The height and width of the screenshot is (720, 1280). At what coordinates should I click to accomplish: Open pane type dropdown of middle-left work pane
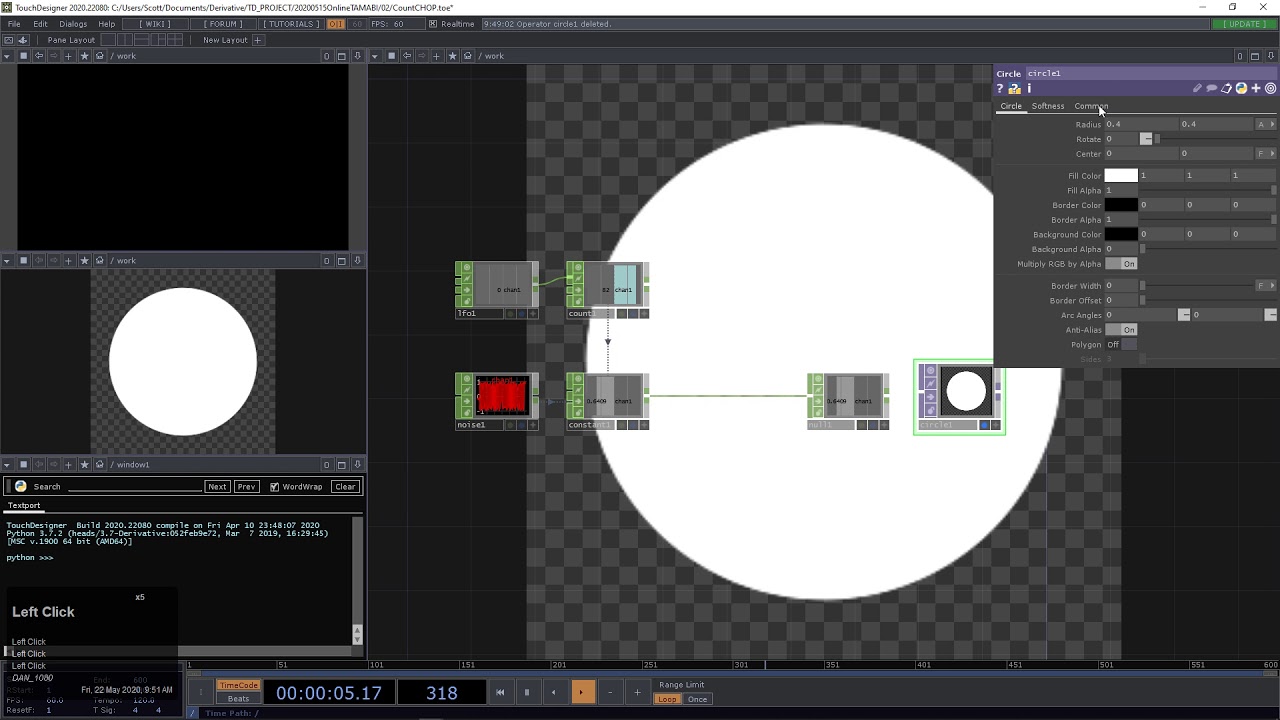tap(7, 261)
